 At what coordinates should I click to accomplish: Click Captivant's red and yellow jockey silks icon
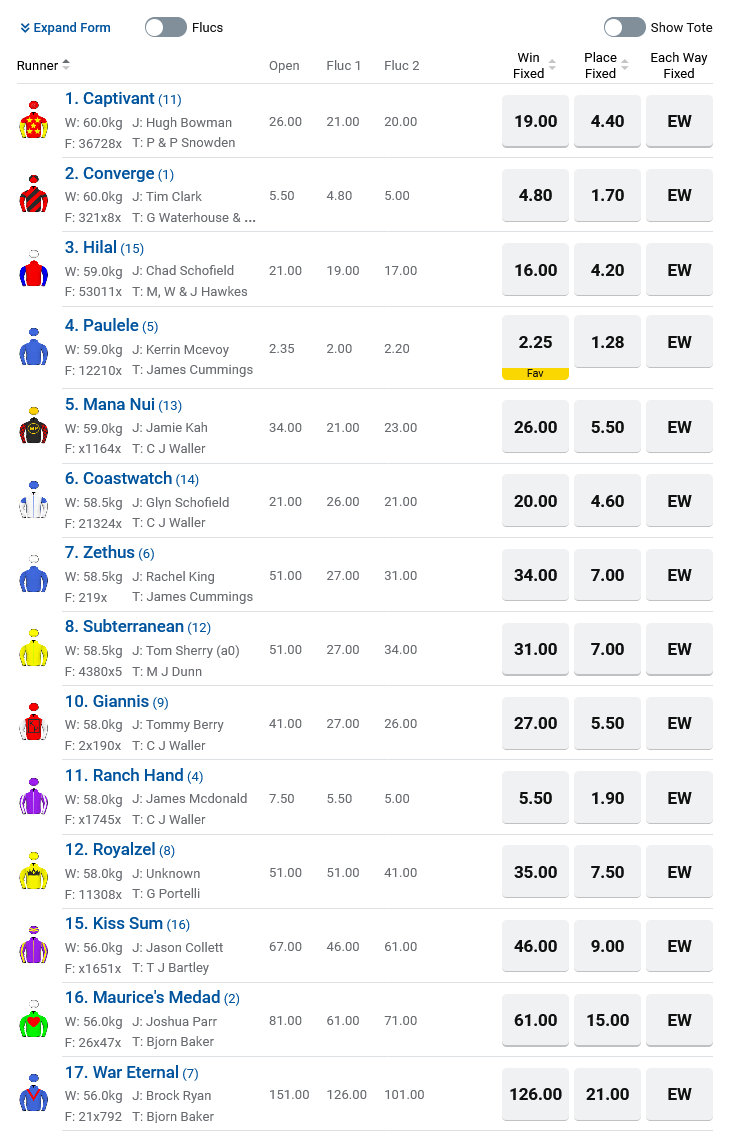34,121
